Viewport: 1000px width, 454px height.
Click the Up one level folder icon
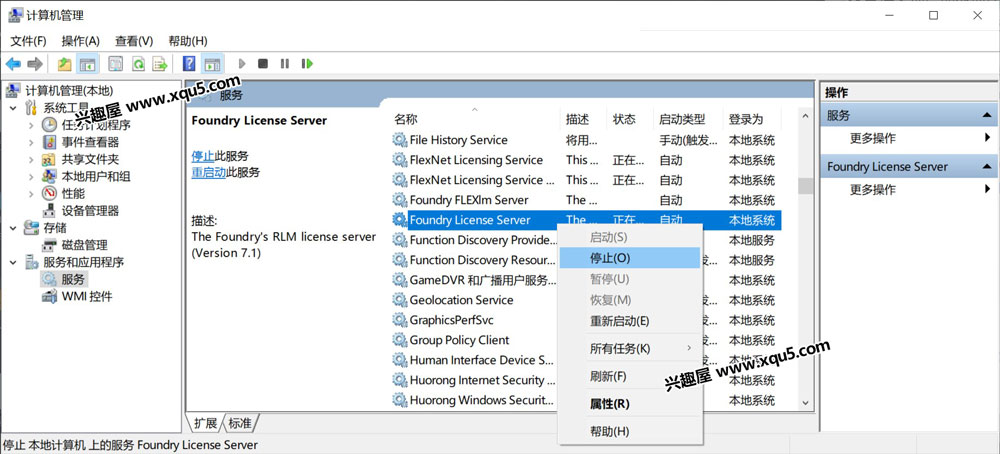pyautogui.click(x=64, y=64)
